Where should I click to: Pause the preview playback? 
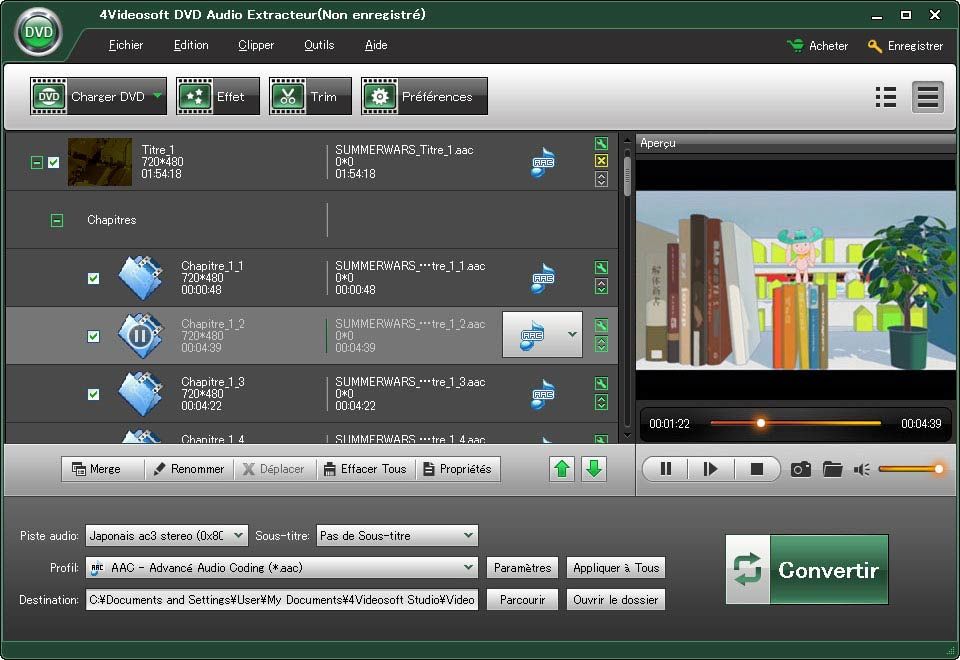(666, 469)
